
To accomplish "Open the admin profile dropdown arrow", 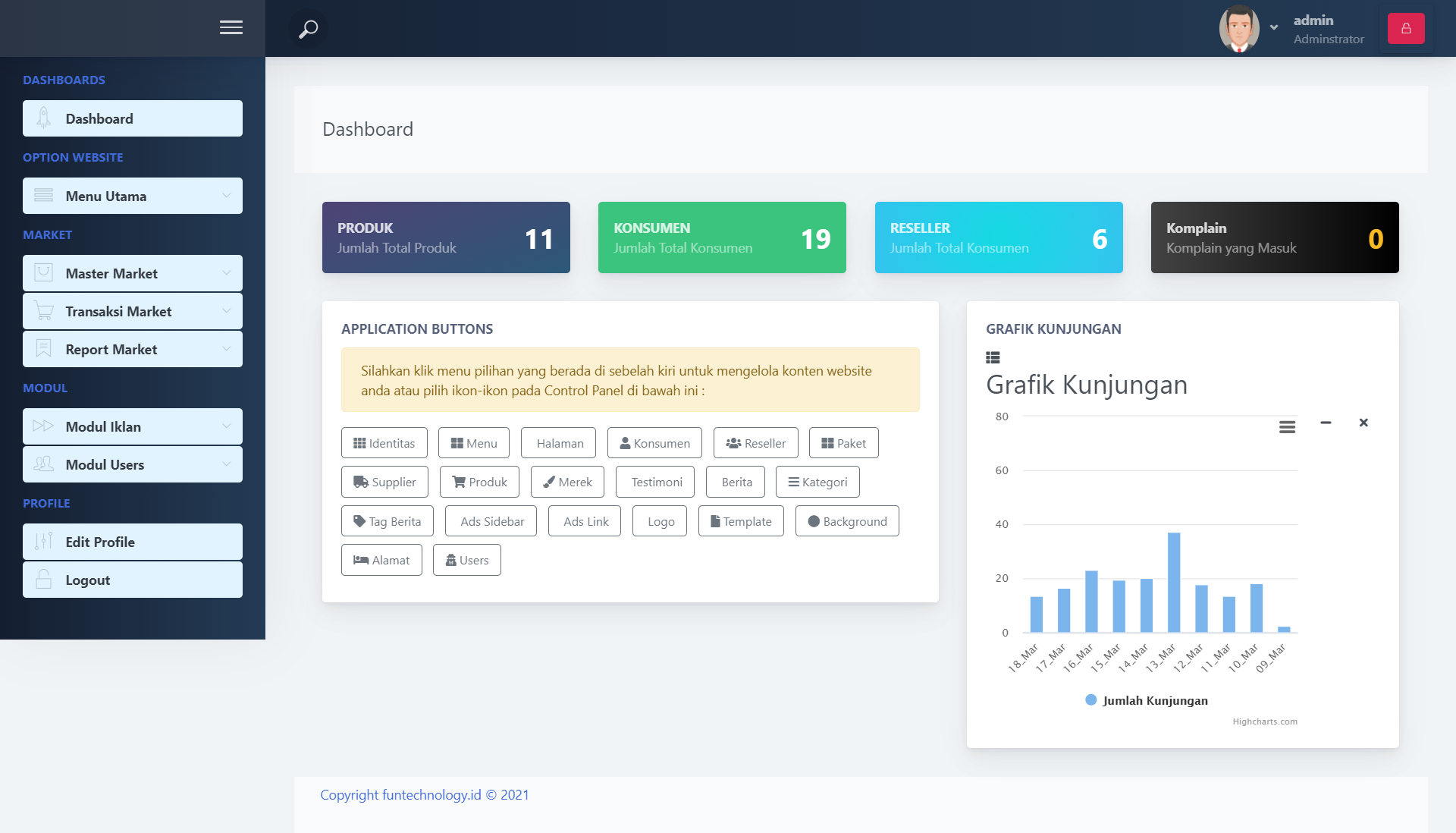I will click(x=1274, y=27).
